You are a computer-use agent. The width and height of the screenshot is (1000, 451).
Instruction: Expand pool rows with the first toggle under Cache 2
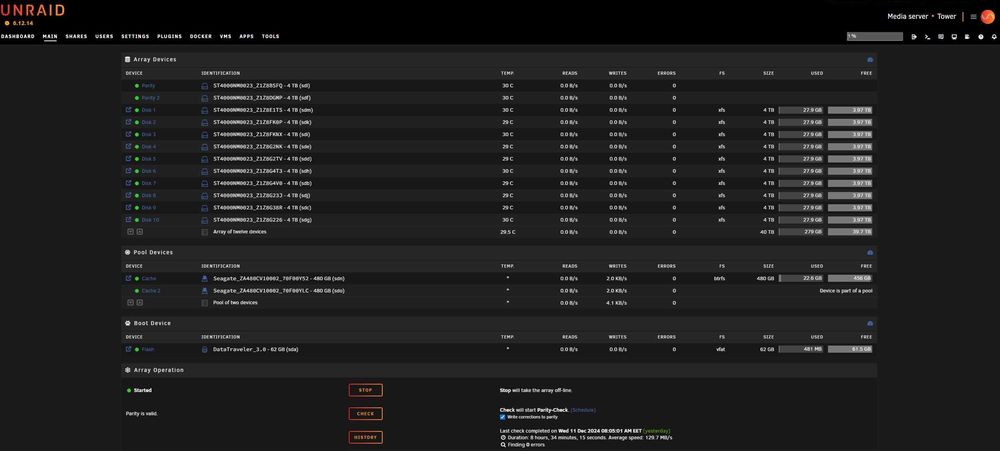[130, 302]
